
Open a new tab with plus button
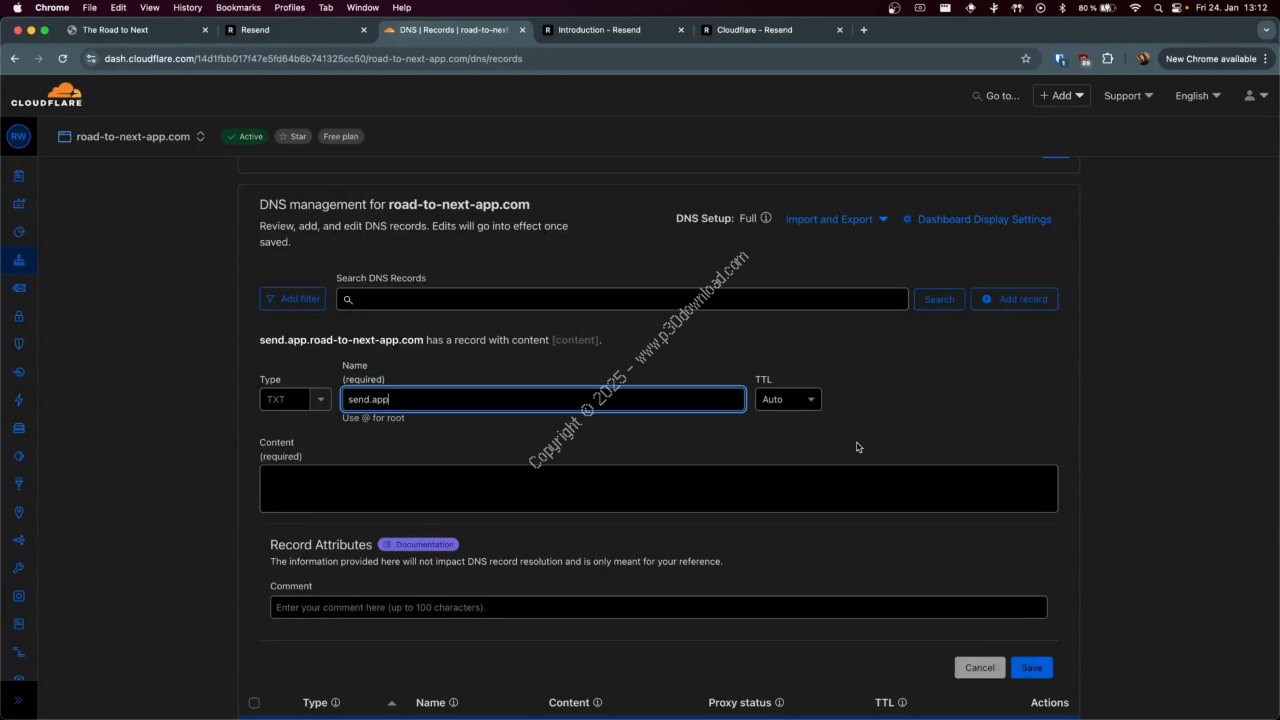(864, 30)
